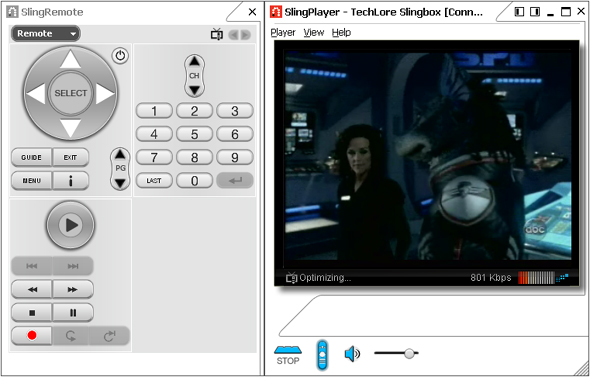Click the rewind button
Screen dimensions: 590x377
(x=32, y=289)
